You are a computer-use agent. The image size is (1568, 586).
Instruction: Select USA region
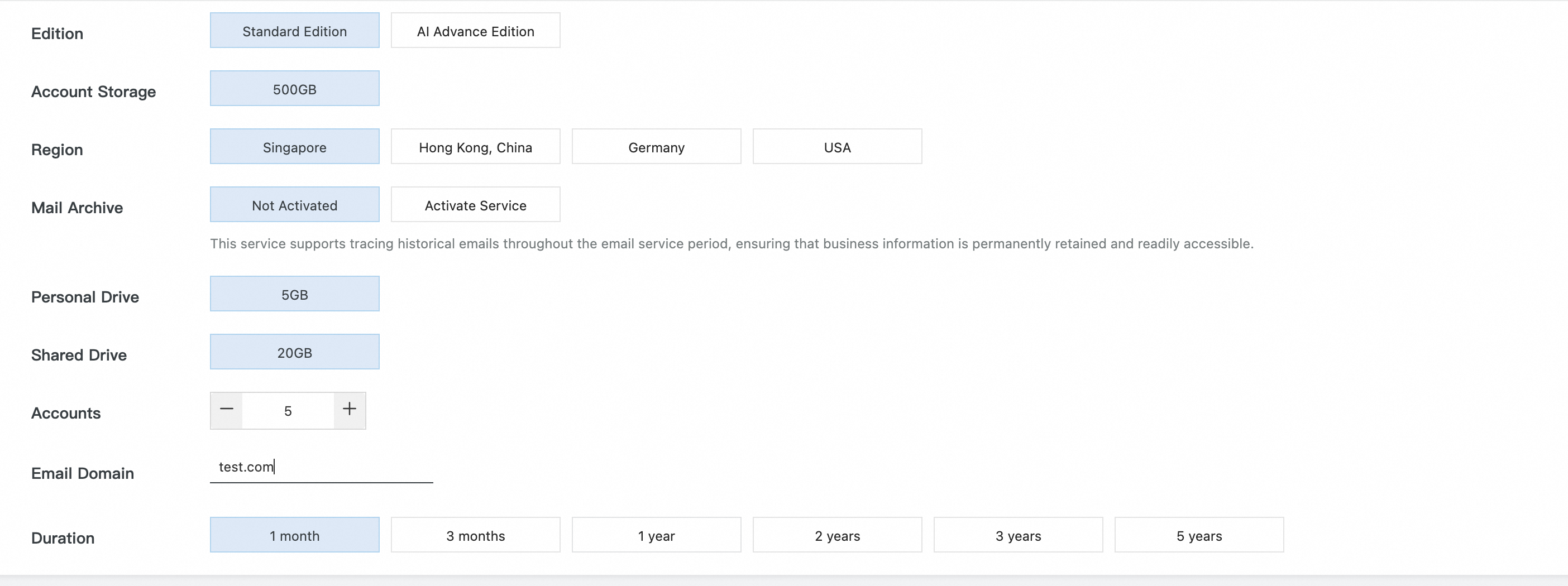tap(837, 147)
